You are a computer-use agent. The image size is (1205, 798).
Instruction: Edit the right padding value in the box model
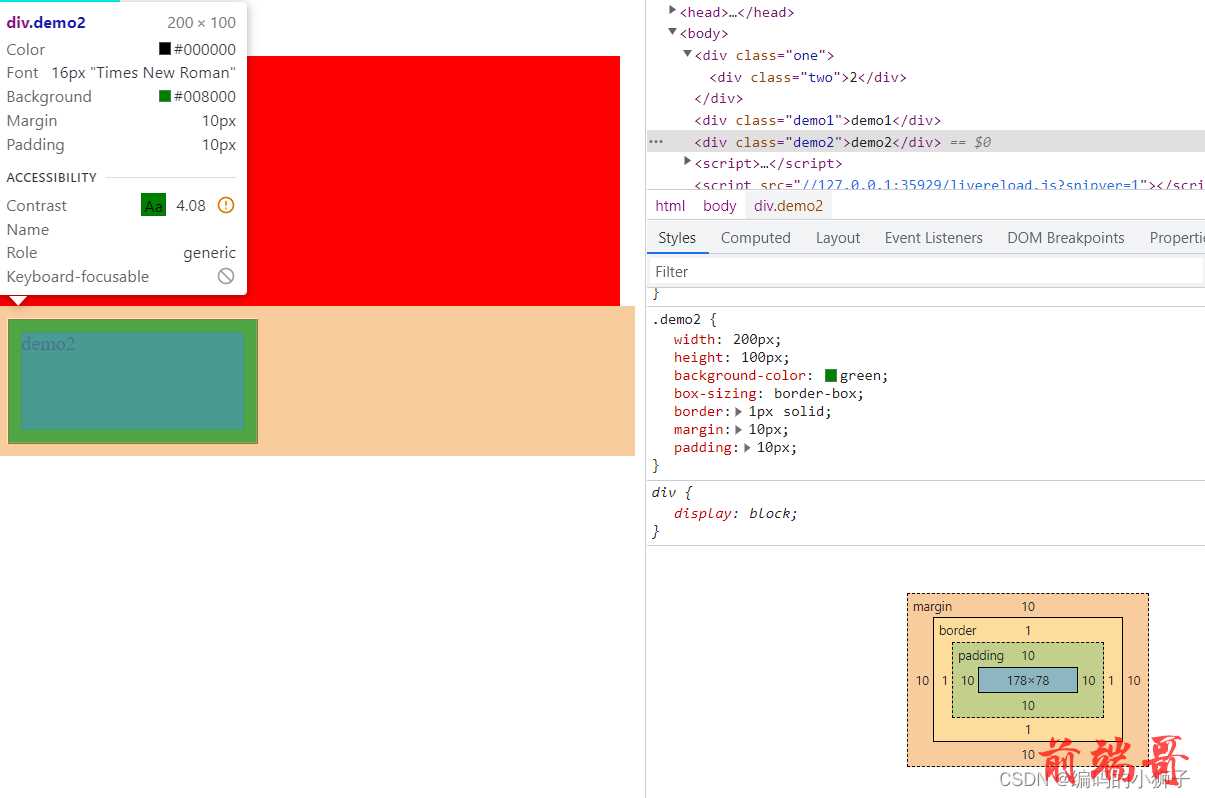[1088, 680]
